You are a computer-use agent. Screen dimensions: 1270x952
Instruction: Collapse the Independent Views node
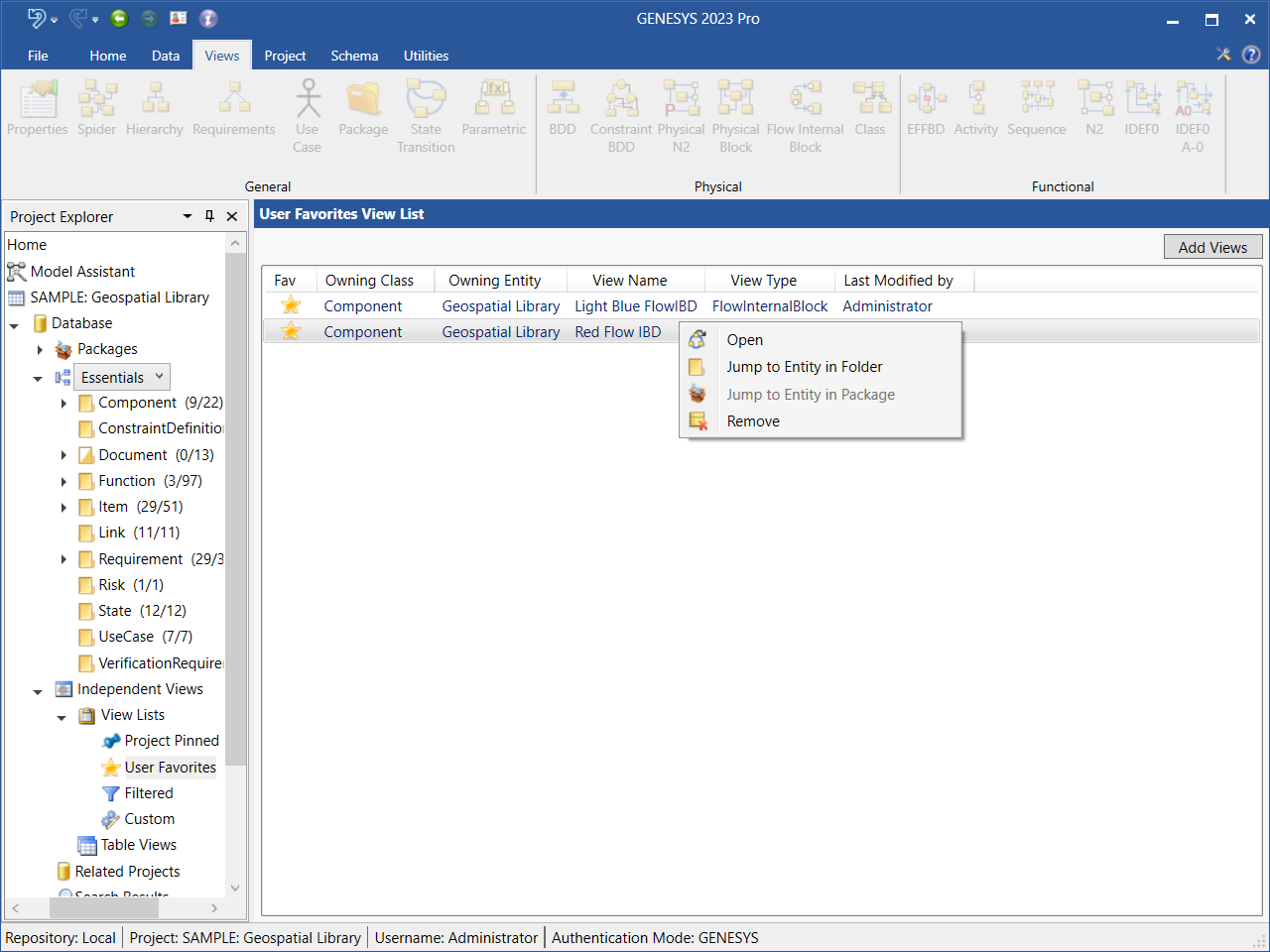pos(38,691)
